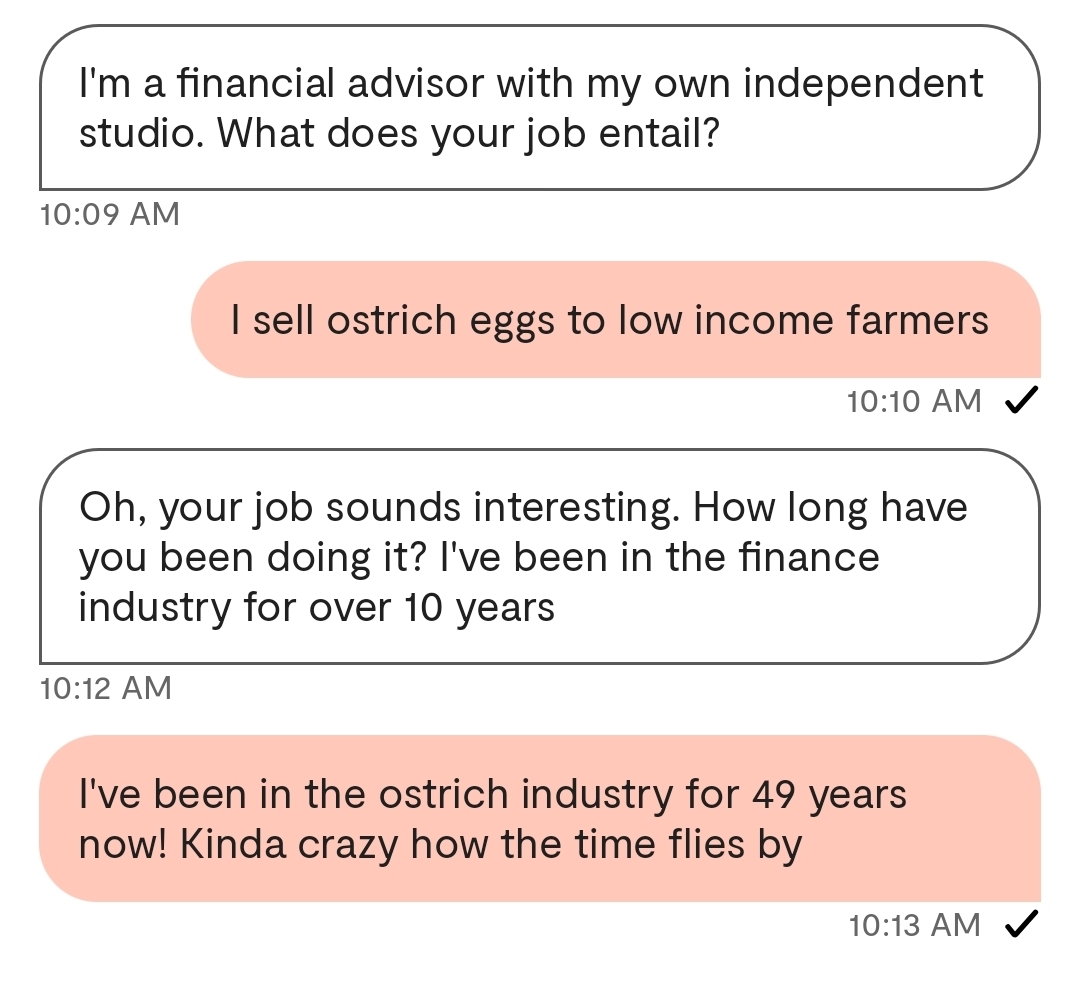Click the 10:09 AM timestamp

tap(110, 214)
